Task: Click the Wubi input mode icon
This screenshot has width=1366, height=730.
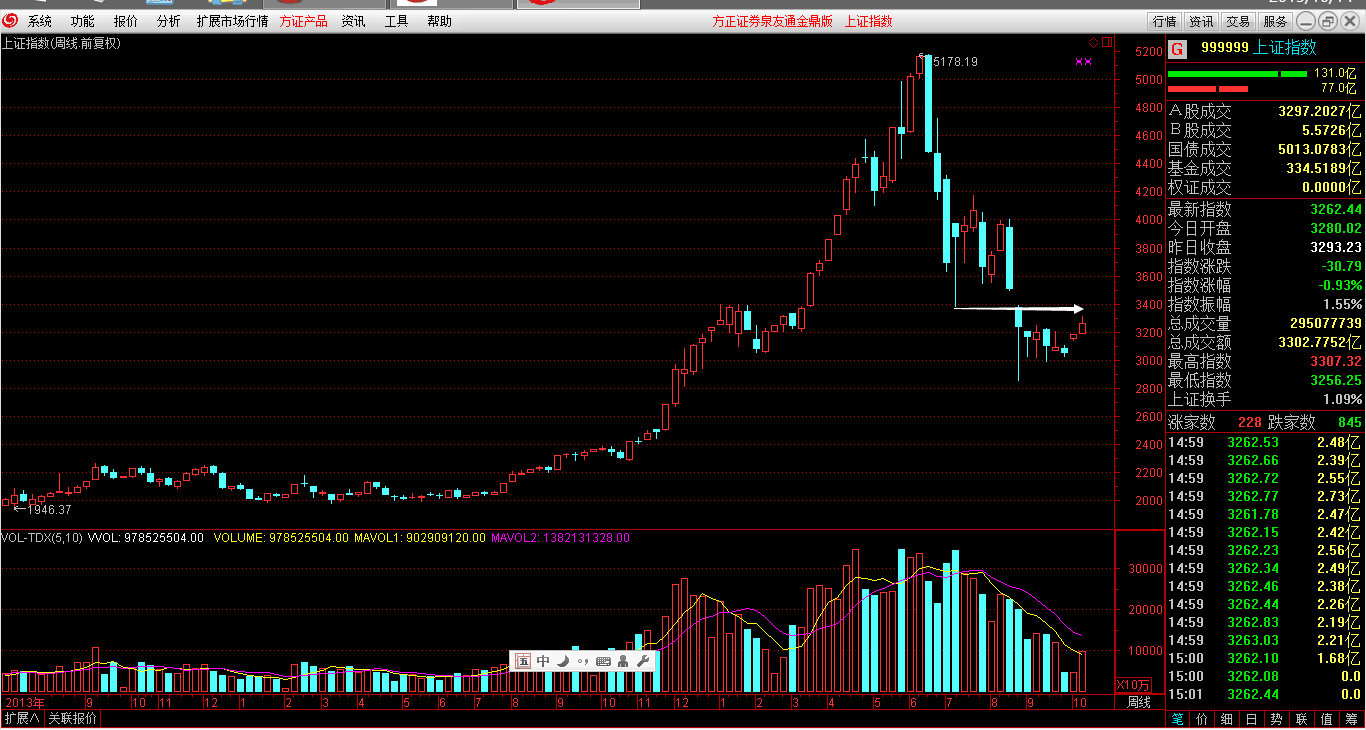Action: (x=523, y=661)
